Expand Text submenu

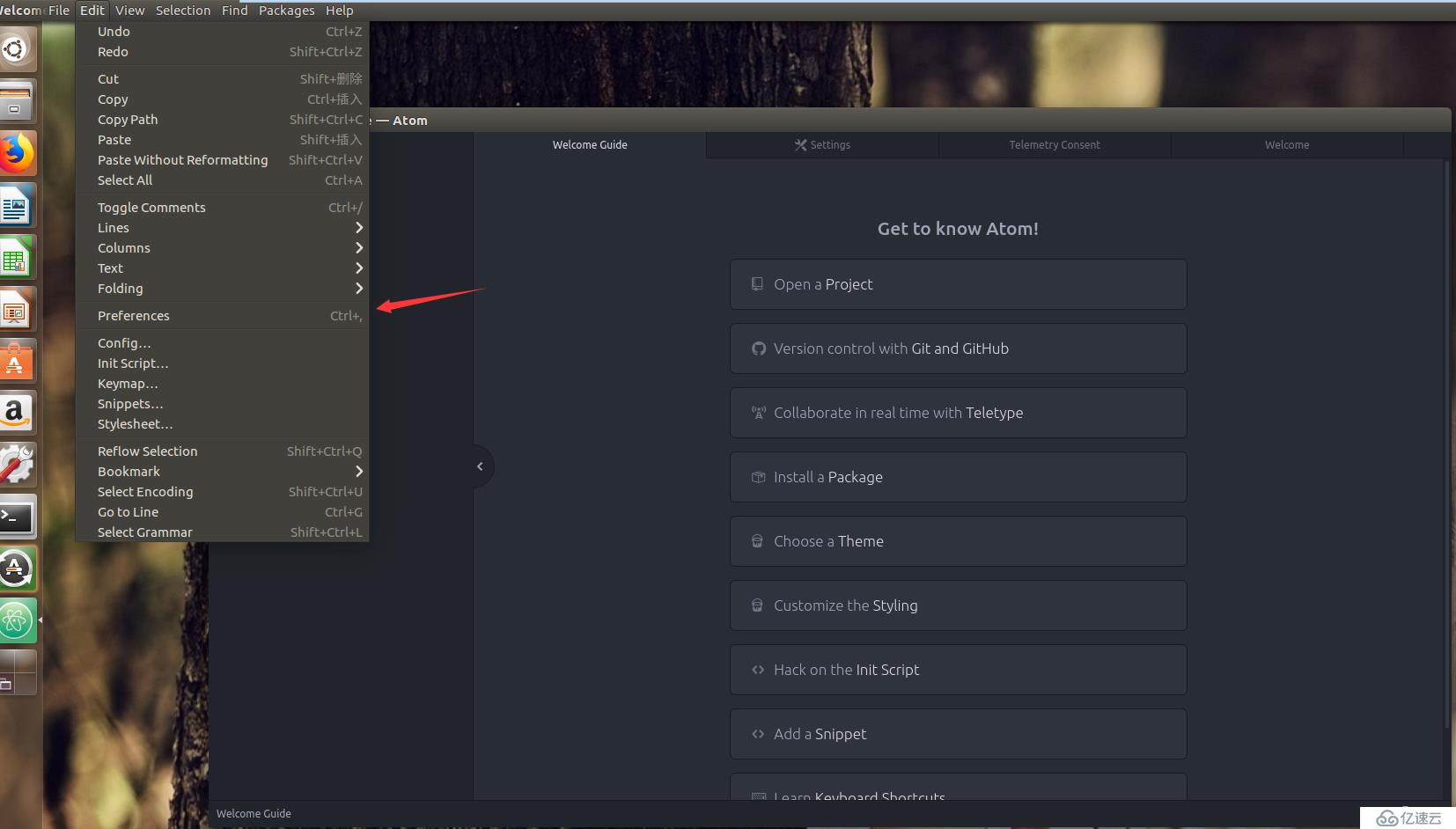(358, 268)
